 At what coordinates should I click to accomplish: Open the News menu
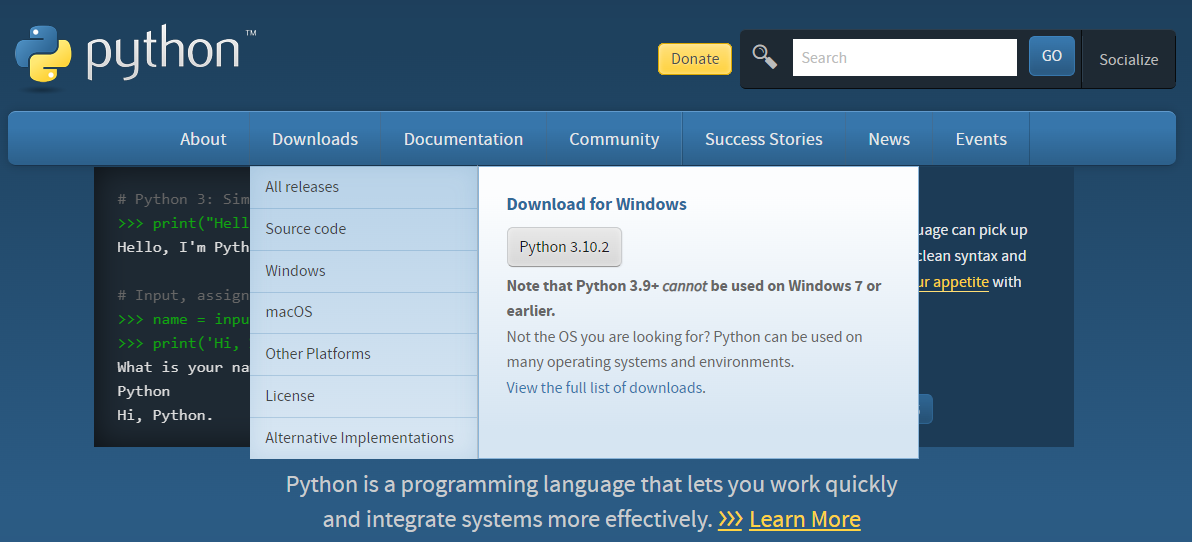[x=889, y=139]
